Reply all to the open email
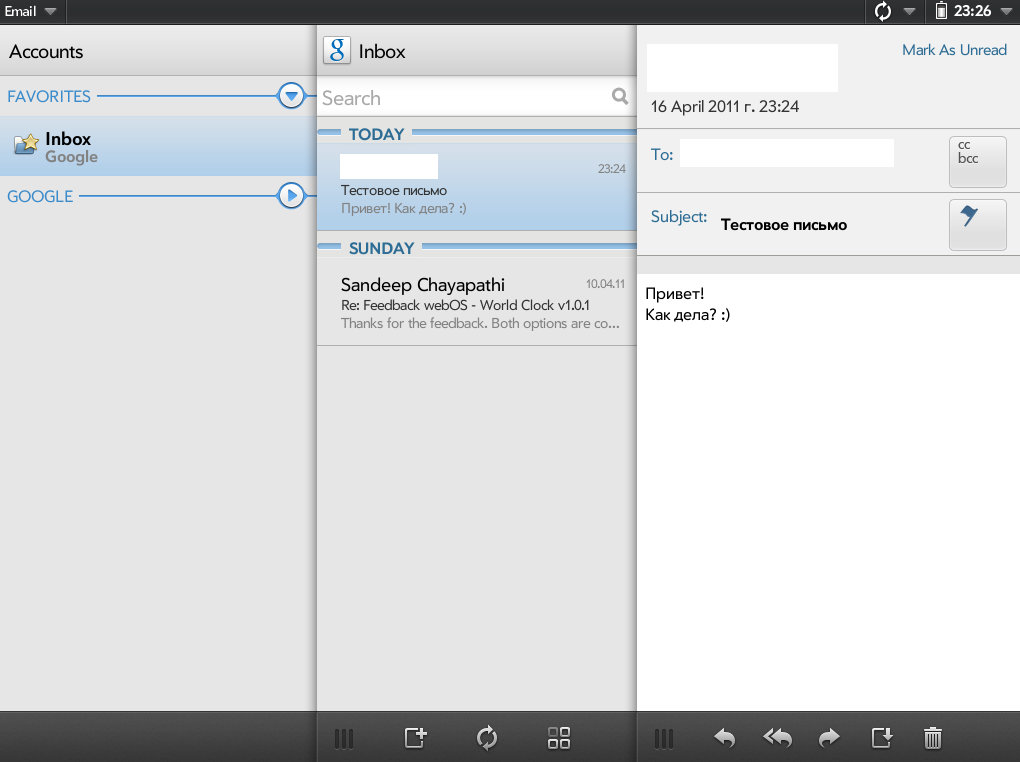The height and width of the screenshot is (762, 1020). tap(777, 739)
